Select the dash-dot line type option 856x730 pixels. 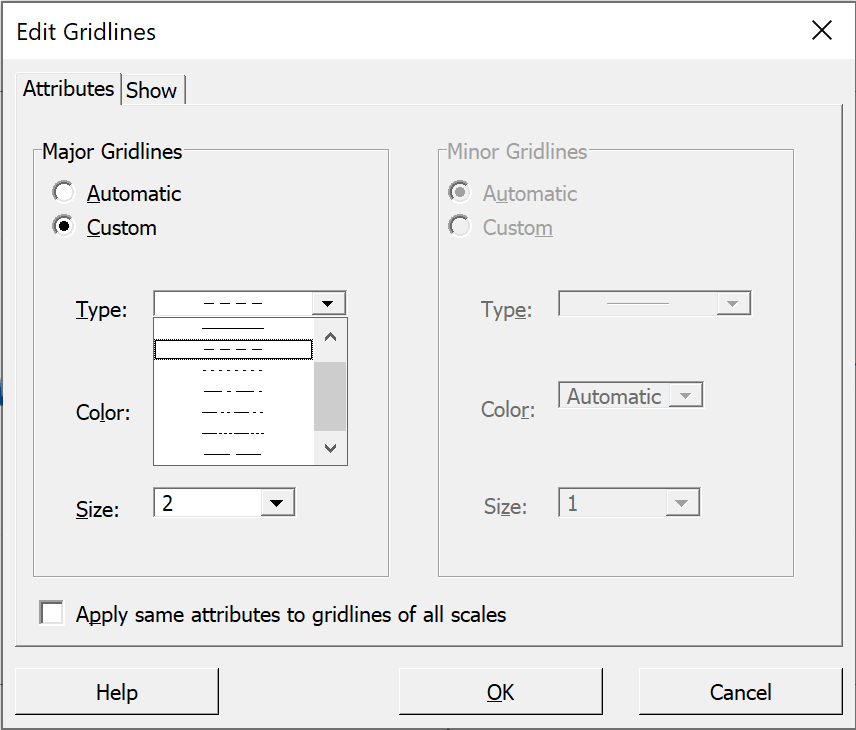pyautogui.click(x=233, y=391)
